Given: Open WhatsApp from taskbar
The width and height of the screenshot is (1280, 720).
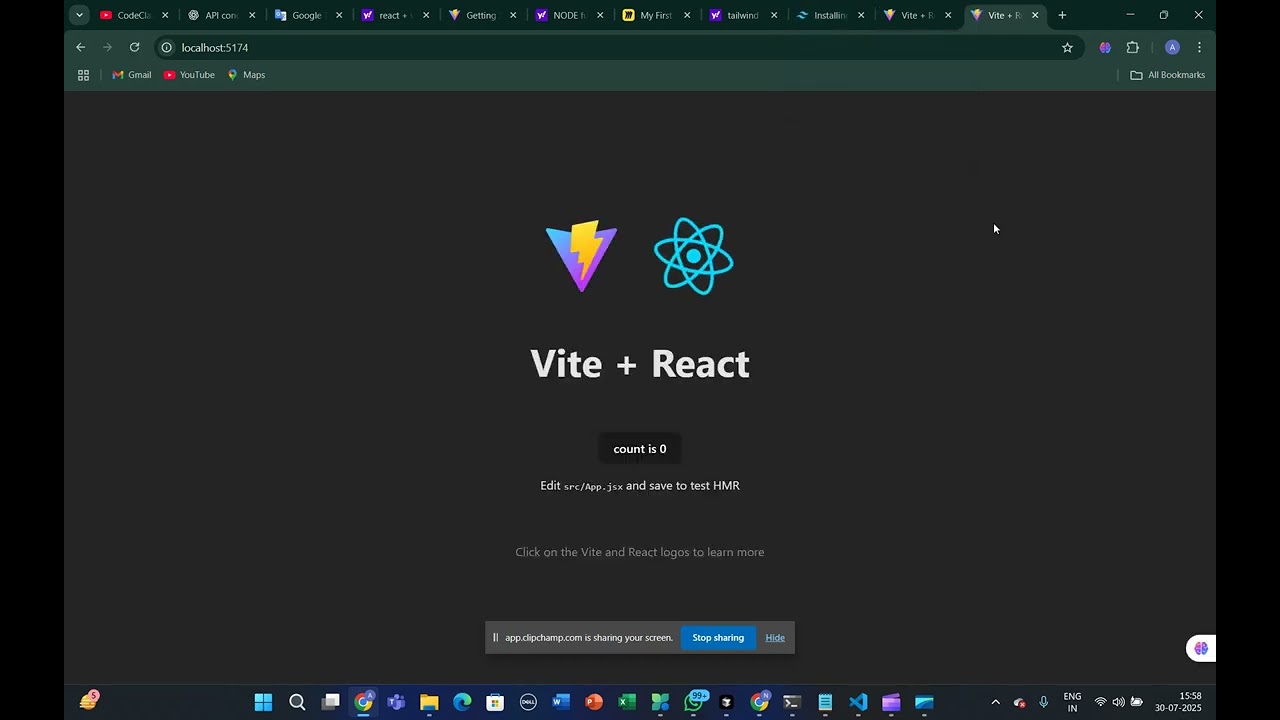Looking at the screenshot, I should (694, 702).
